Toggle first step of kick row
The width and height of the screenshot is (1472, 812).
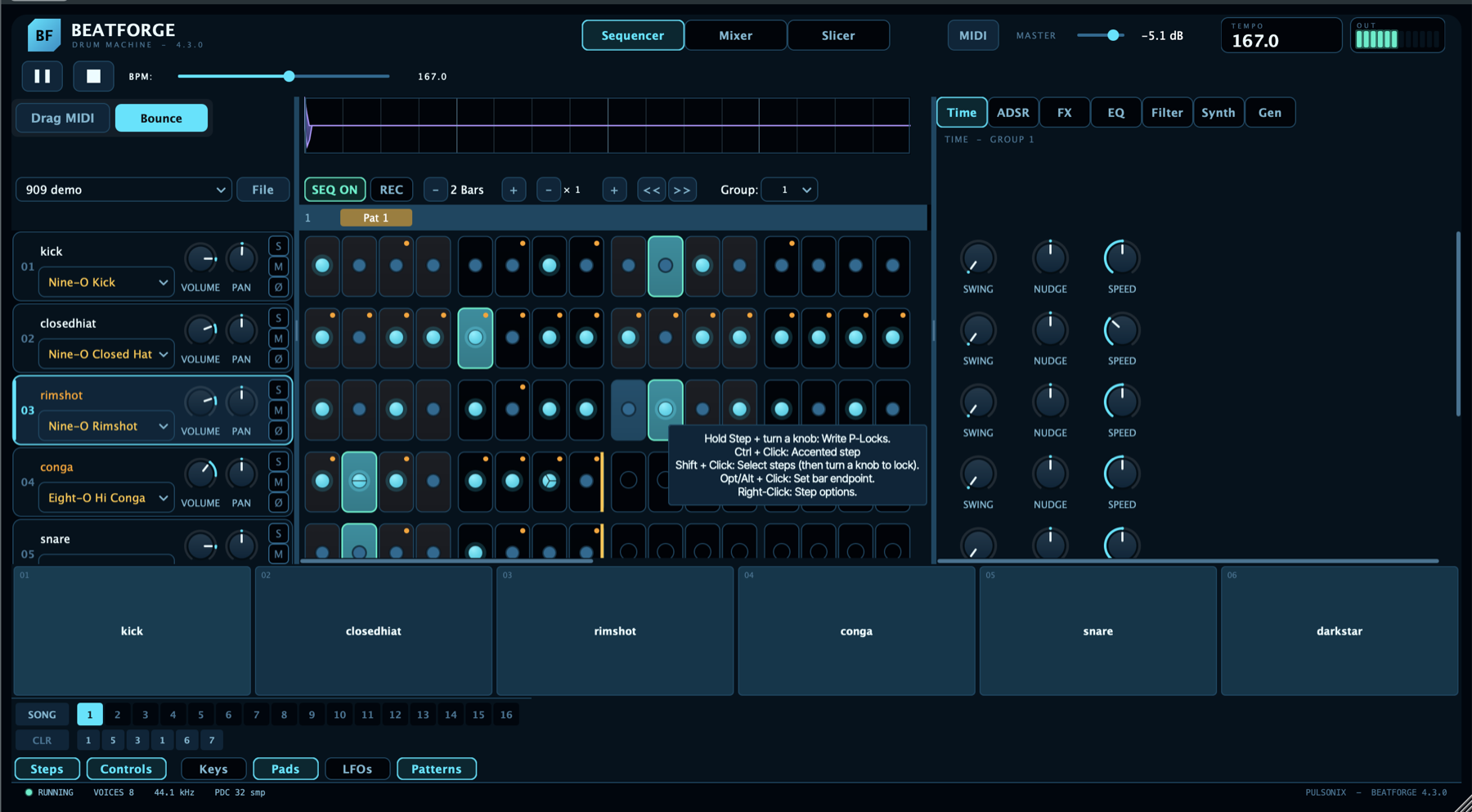(322, 266)
